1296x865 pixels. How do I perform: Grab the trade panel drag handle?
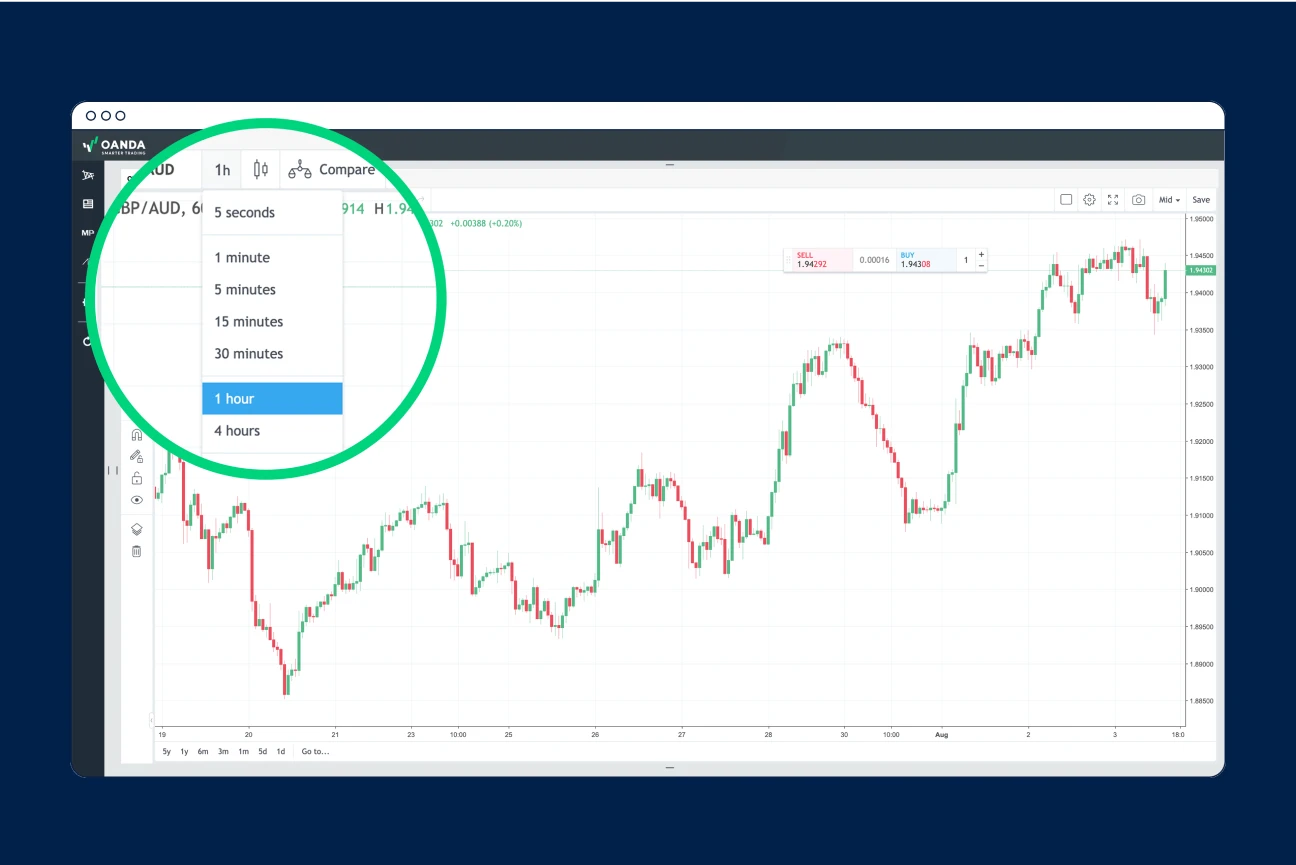788,260
